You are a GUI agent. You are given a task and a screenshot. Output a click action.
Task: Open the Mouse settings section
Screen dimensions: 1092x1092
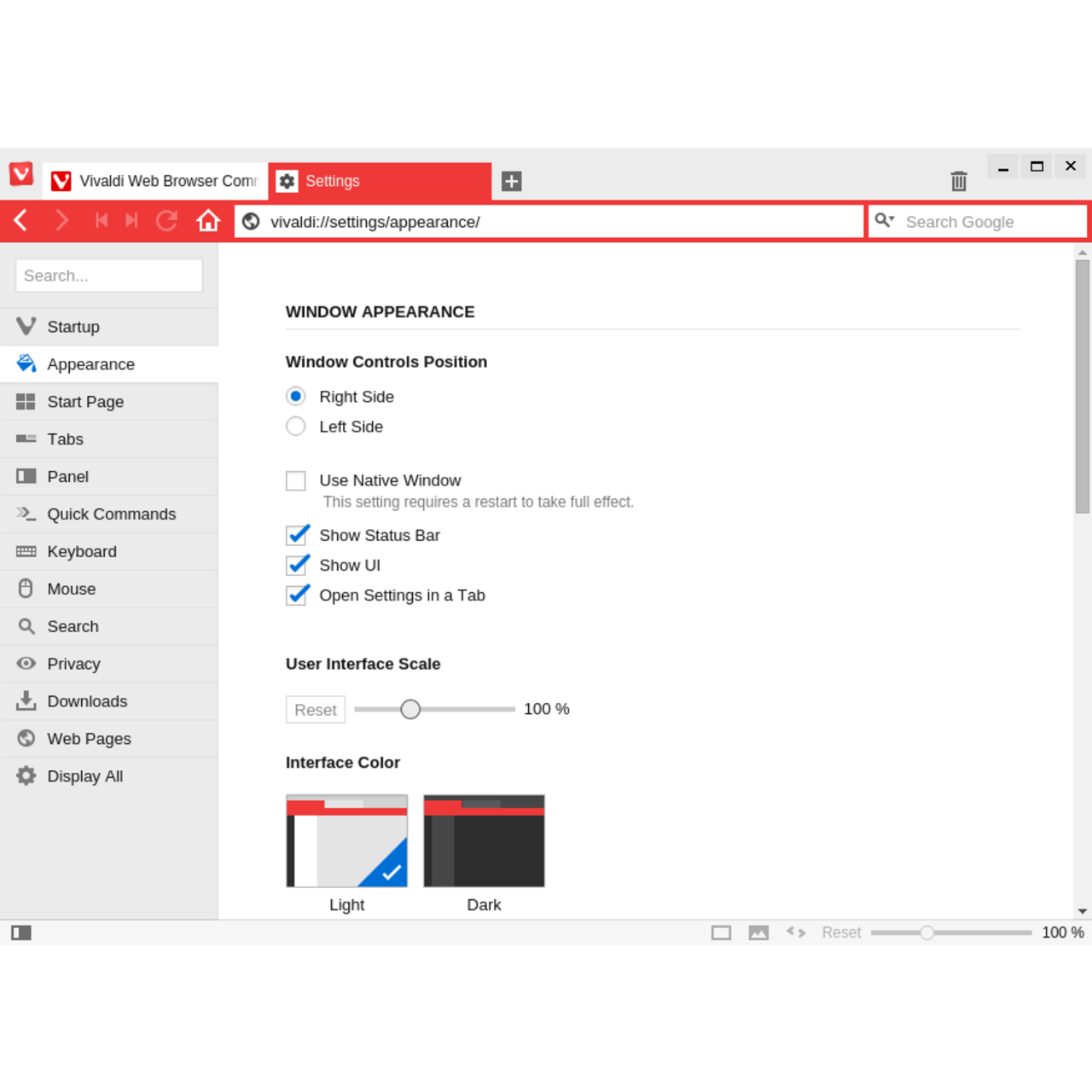[72, 589]
